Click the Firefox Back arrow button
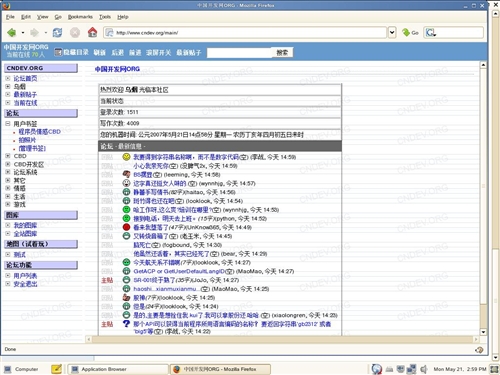 click(x=12, y=32)
